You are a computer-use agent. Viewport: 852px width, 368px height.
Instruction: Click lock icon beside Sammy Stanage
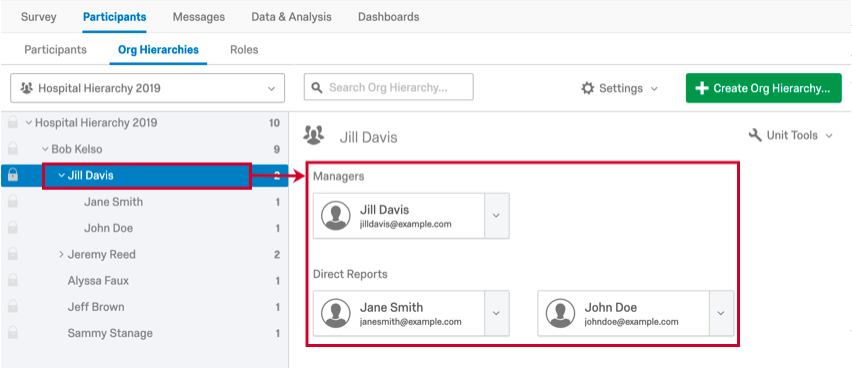[12, 333]
